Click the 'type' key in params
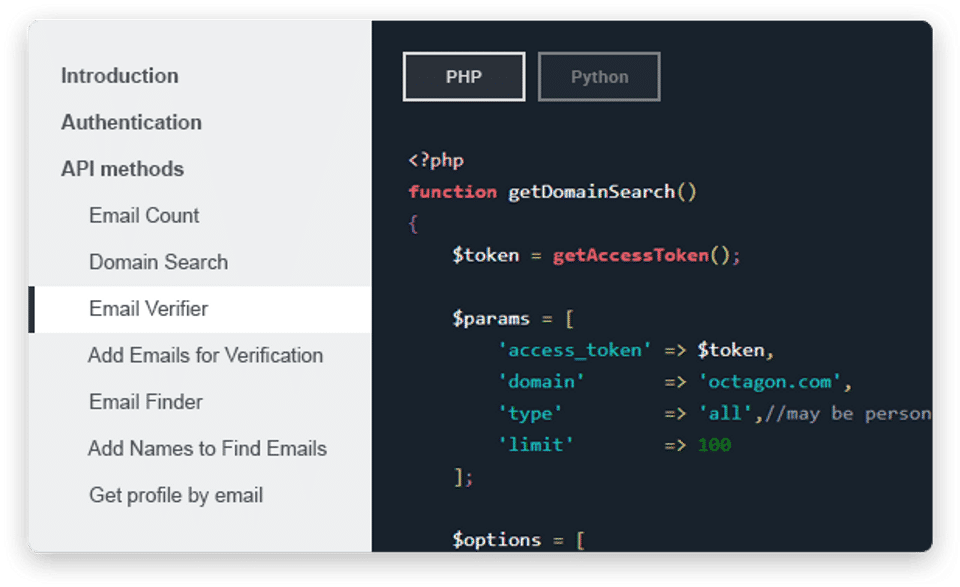 [530, 414]
